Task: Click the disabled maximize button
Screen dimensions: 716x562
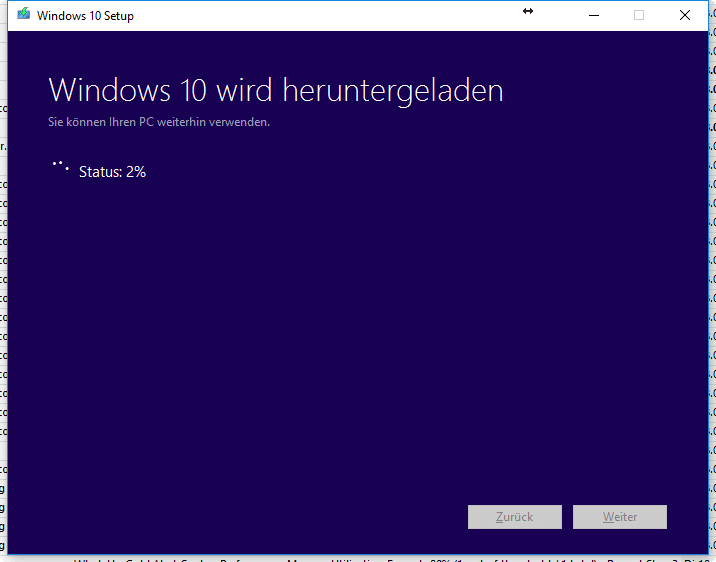Action: (639, 16)
